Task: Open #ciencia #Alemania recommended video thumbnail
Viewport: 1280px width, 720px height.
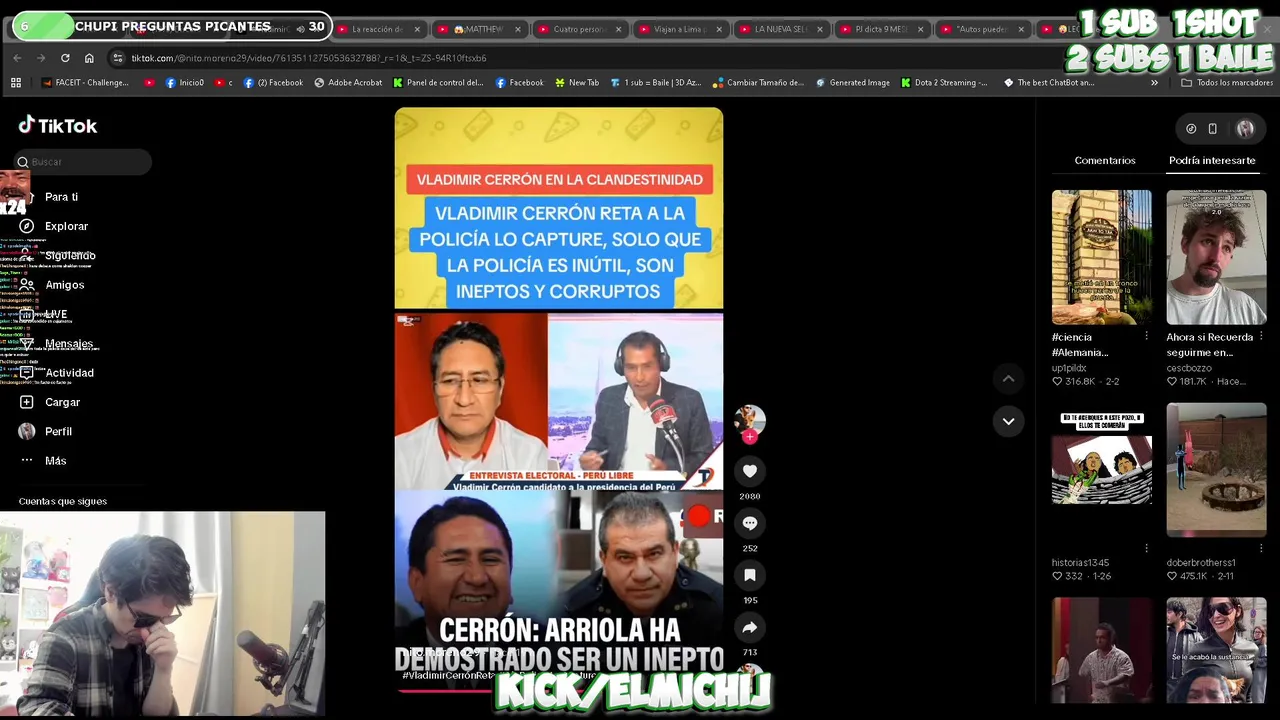Action: point(1101,257)
